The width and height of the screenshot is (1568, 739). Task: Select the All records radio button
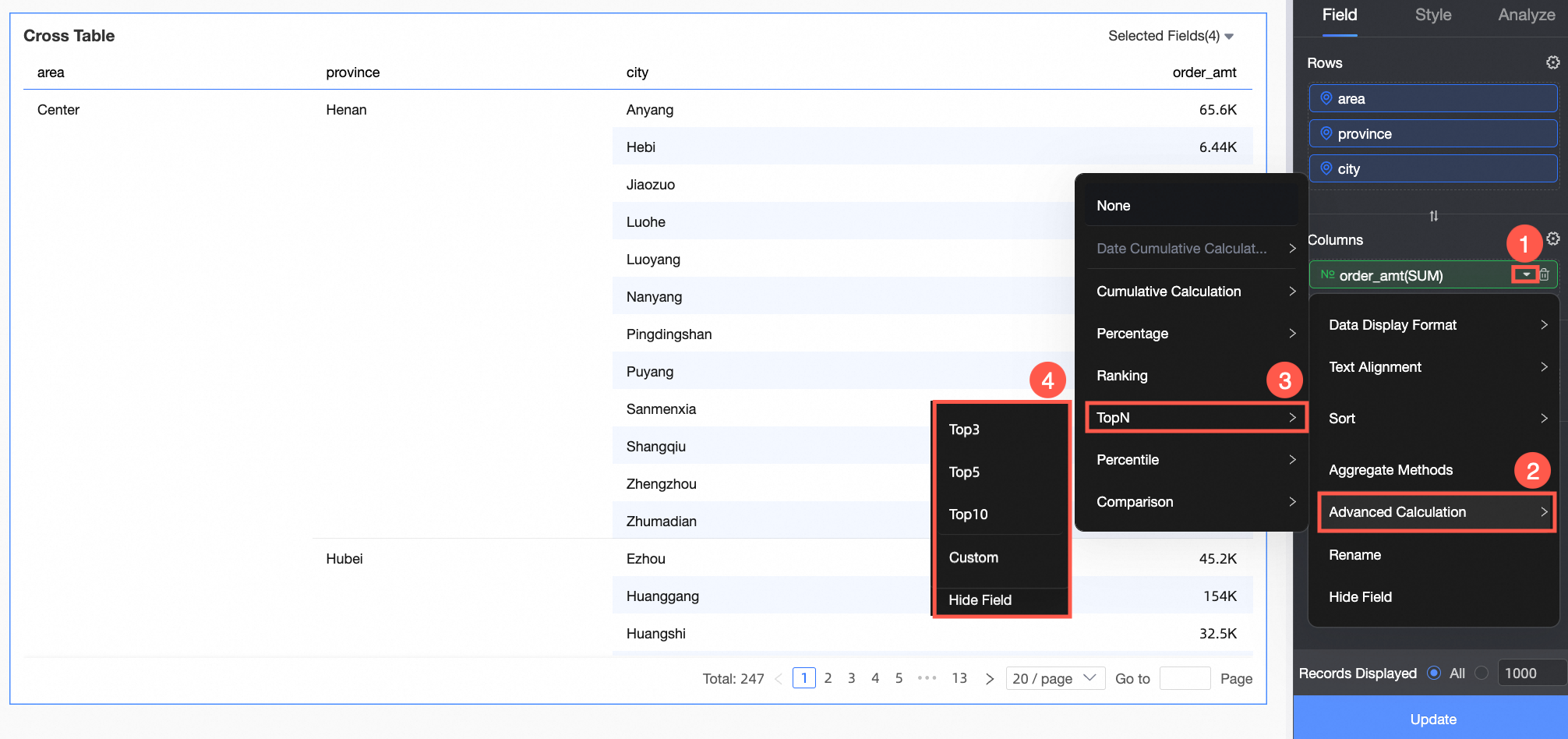point(1433,673)
